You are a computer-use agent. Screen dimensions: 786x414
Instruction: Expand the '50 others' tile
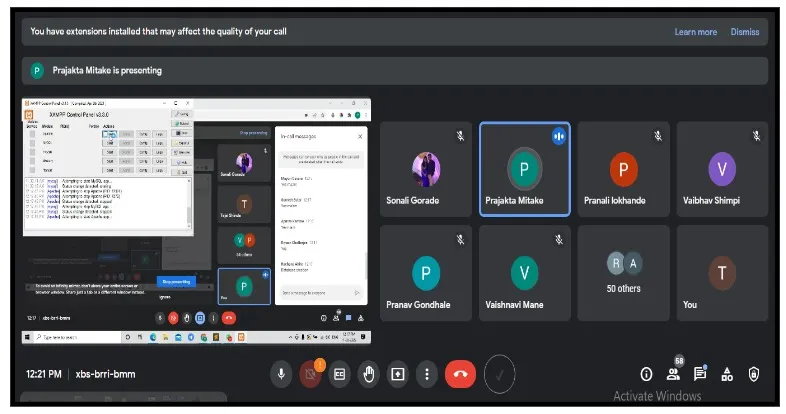pyautogui.click(x=623, y=273)
